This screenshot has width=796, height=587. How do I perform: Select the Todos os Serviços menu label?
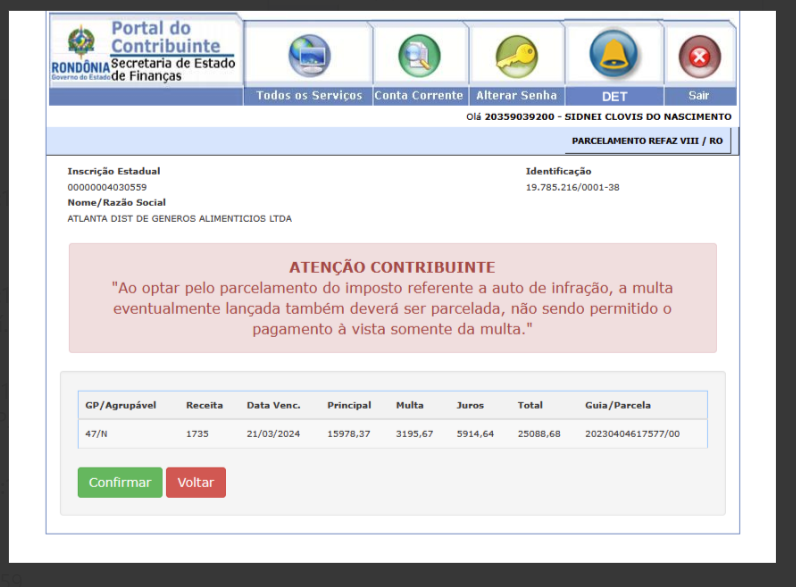click(309, 96)
